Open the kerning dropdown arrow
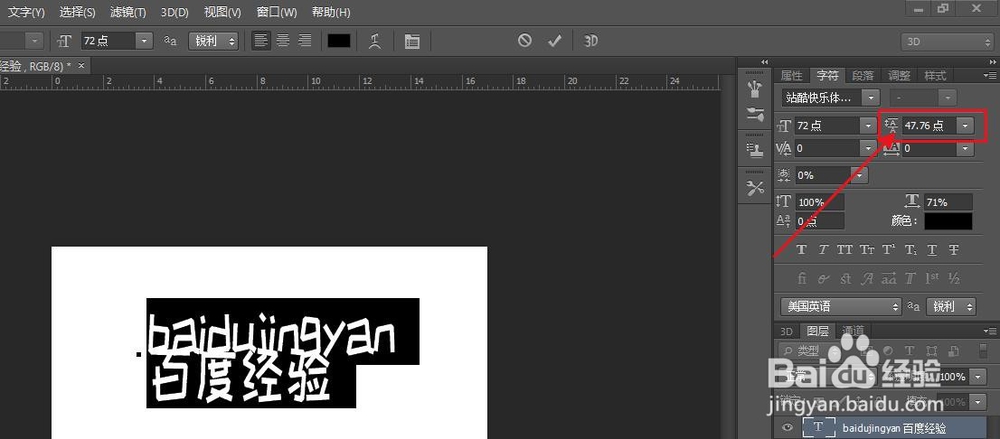Screen dimensions: 1000x439 tap(868, 149)
